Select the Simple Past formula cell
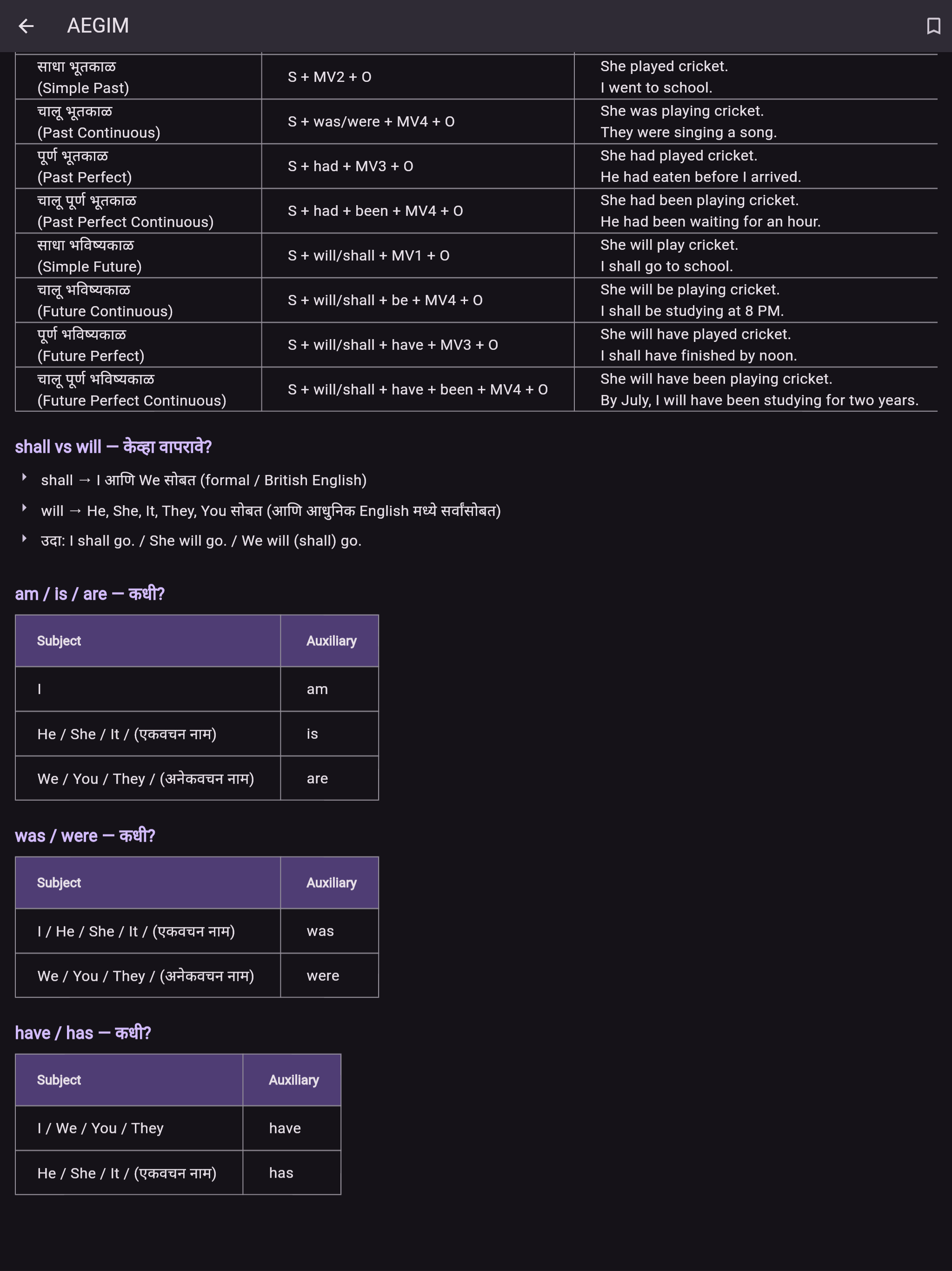Viewport: 952px width, 1271px height. click(418, 77)
